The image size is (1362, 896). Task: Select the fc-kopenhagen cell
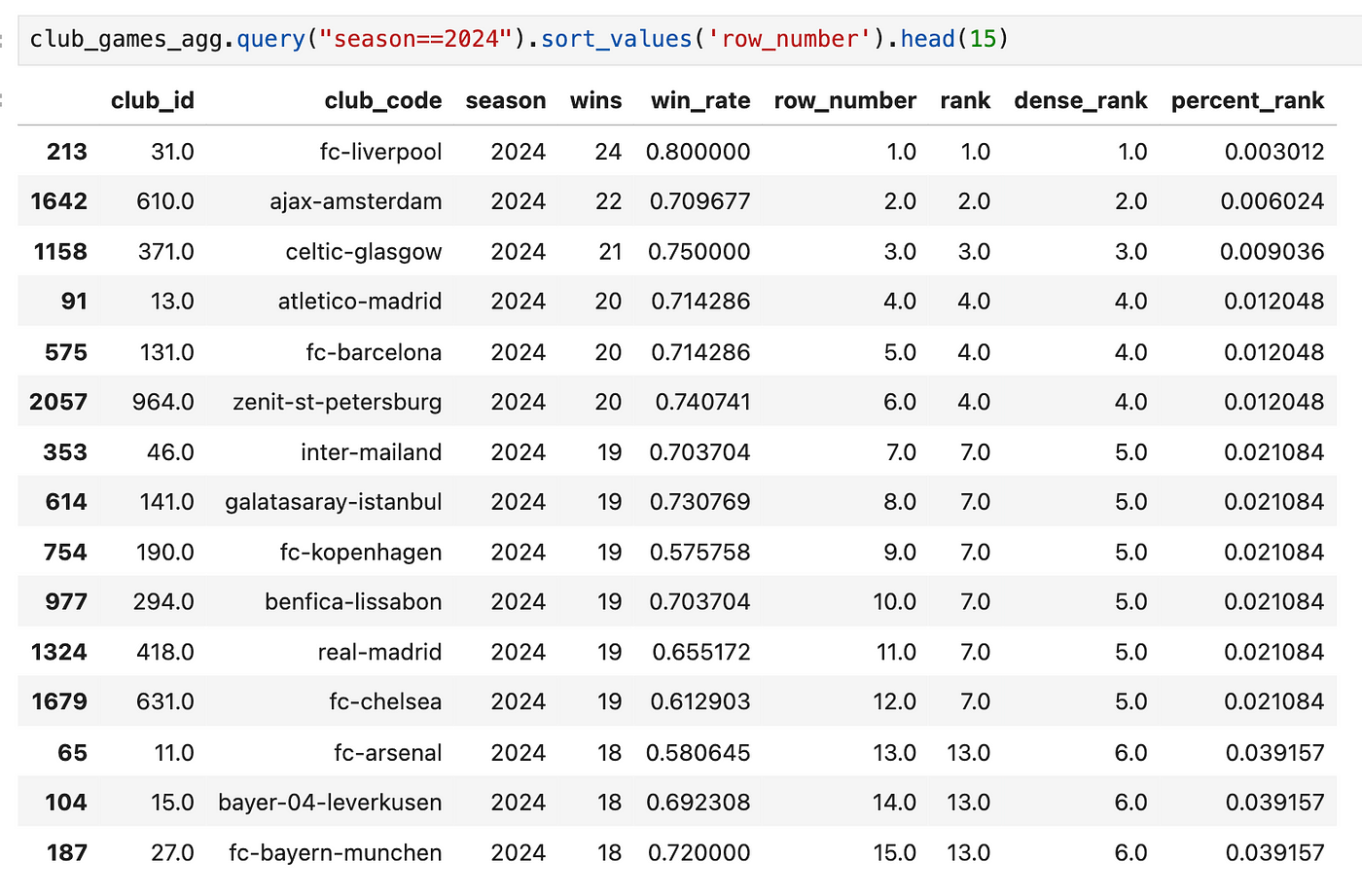pyautogui.click(x=361, y=553)
